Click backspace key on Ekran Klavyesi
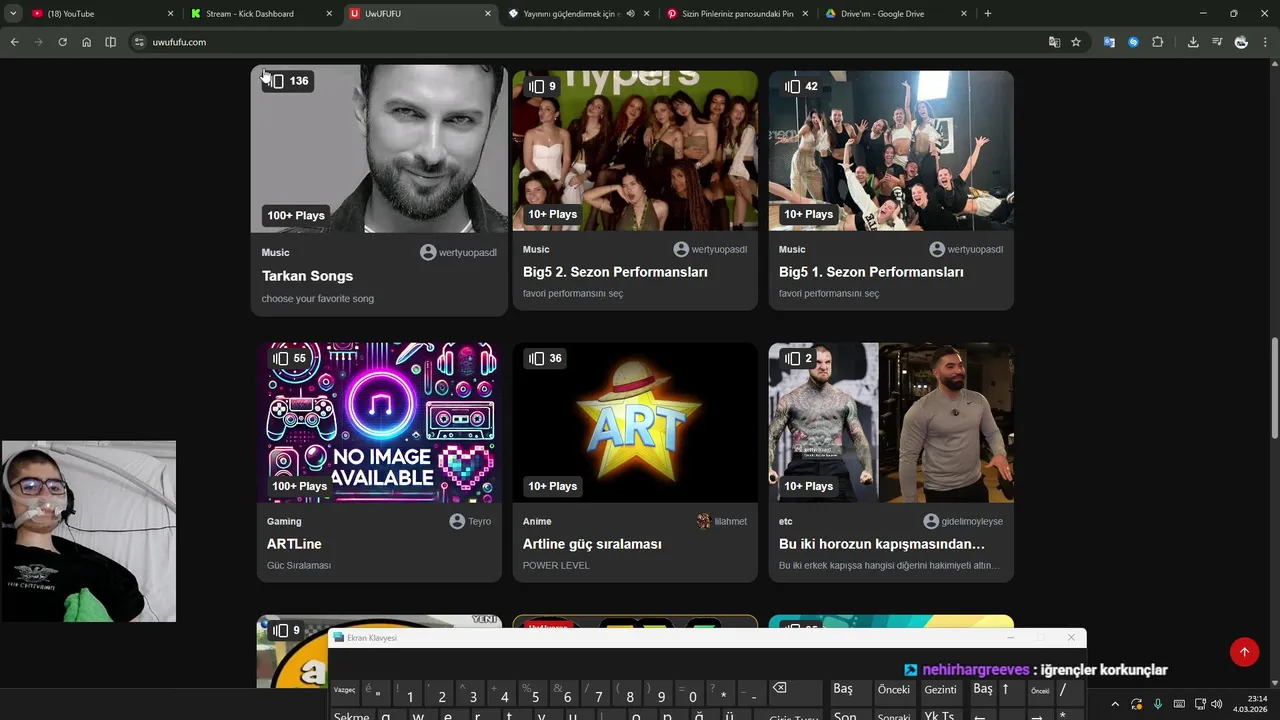This screenshot has height=720, width=1280. click(794, 691)
